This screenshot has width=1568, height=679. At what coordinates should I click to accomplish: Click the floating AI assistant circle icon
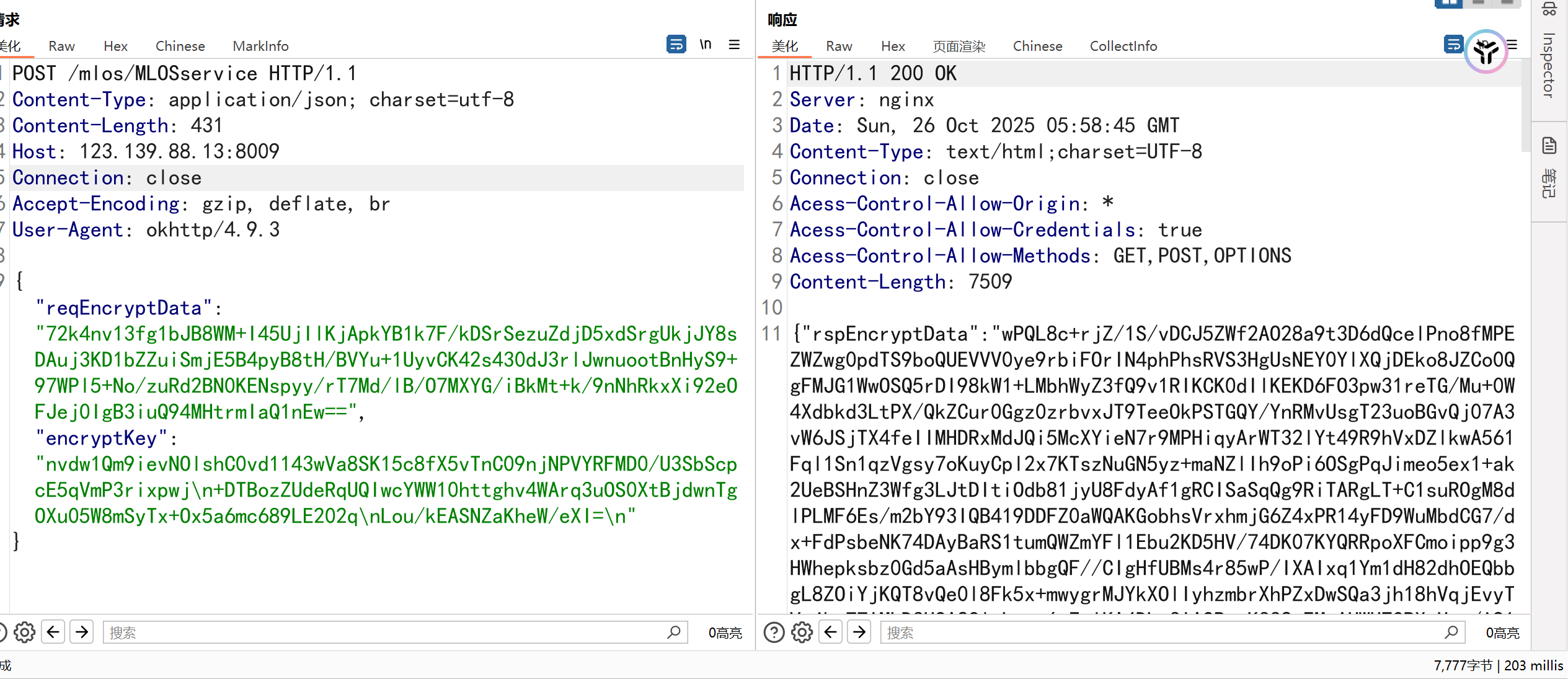click(x=1486, y=52)
